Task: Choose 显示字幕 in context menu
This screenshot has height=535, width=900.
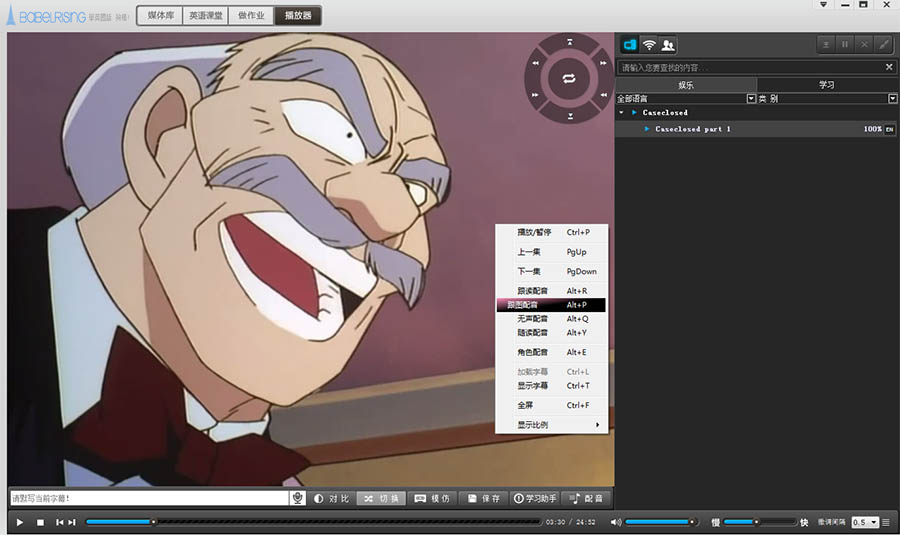Action: [552, 386]
